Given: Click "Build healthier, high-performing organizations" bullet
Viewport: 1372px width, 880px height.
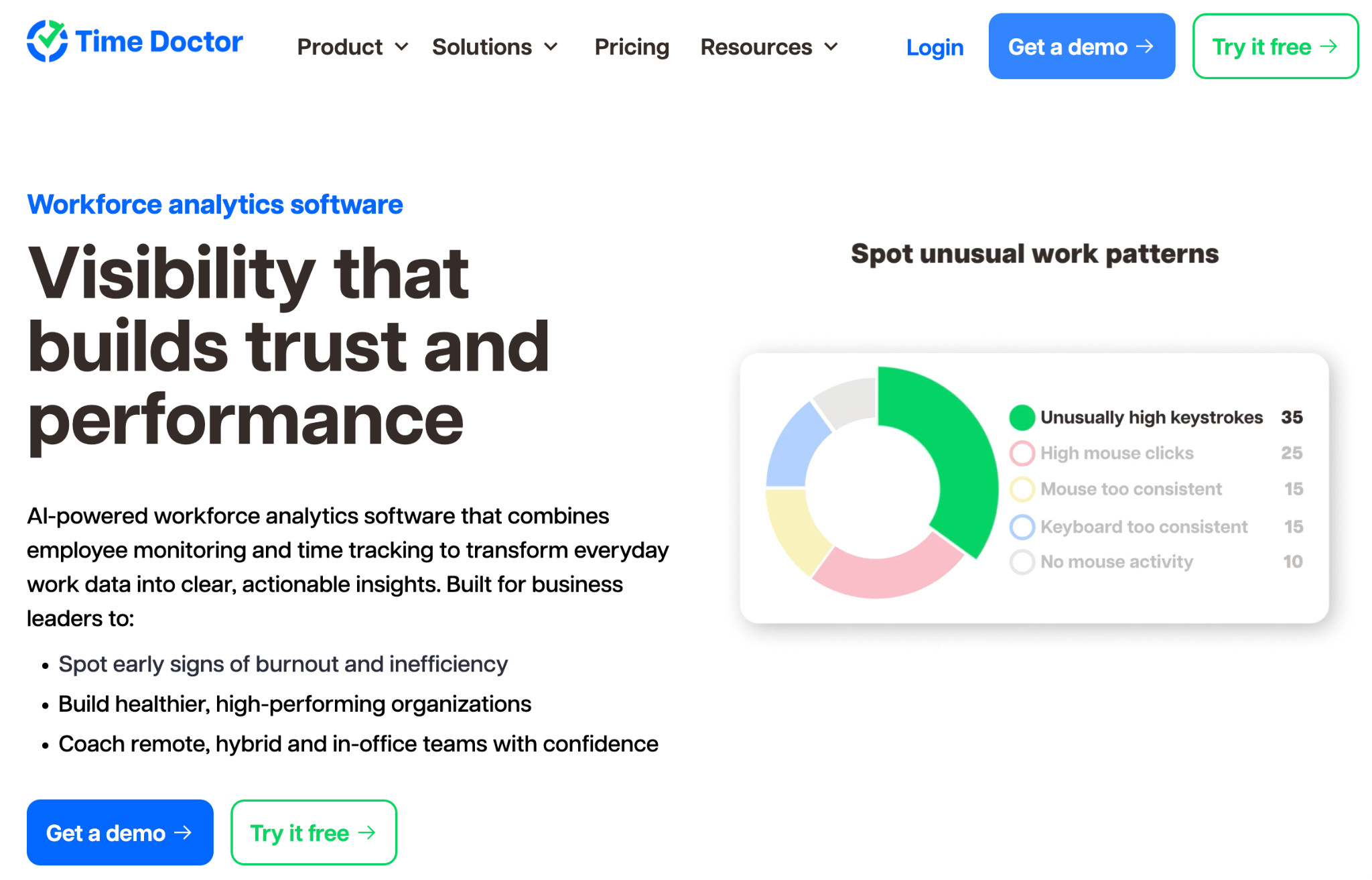Looking at the screenshot, I should pyautogui.click(x=295, y=704).
